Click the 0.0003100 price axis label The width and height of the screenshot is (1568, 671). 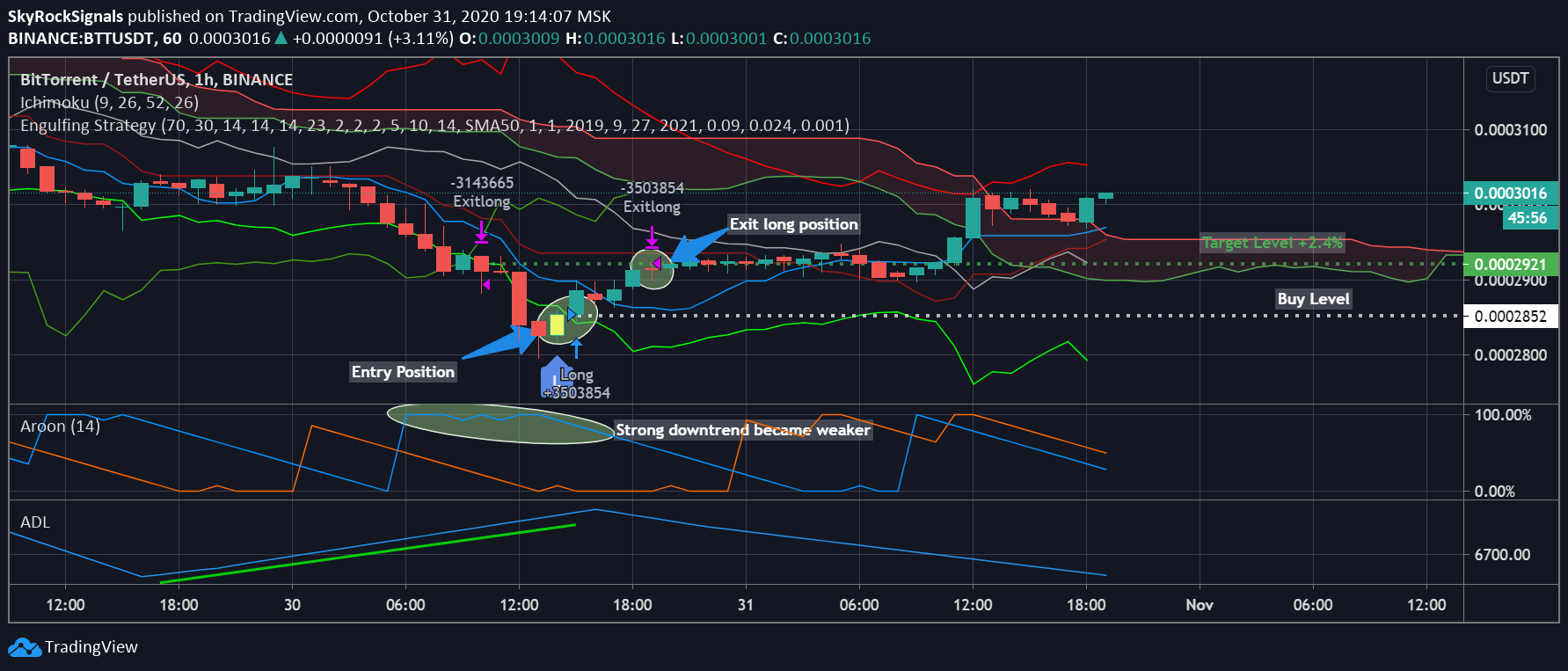[1511, 130]
